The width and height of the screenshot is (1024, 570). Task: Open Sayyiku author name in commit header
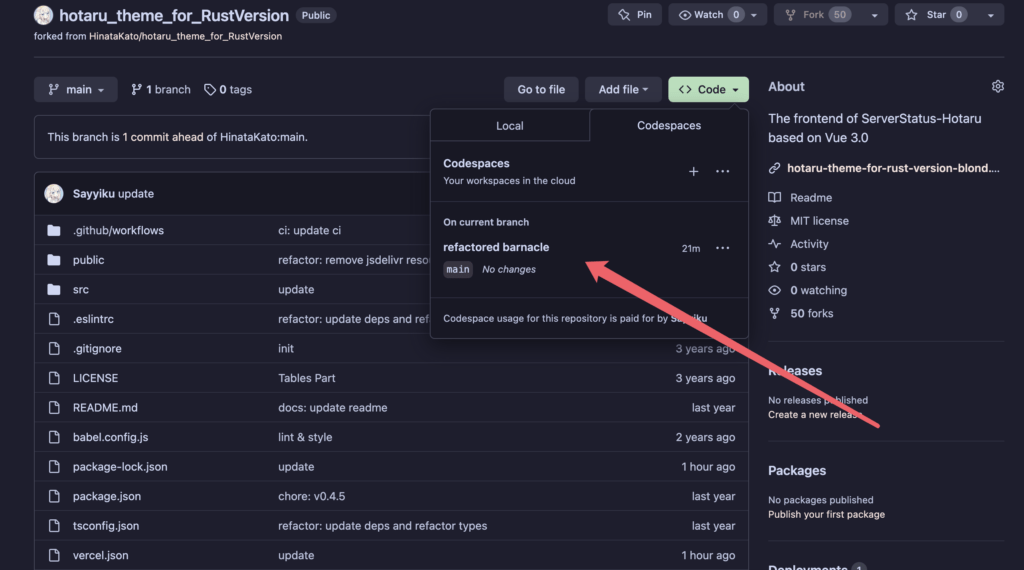click(x=93, y=194)
